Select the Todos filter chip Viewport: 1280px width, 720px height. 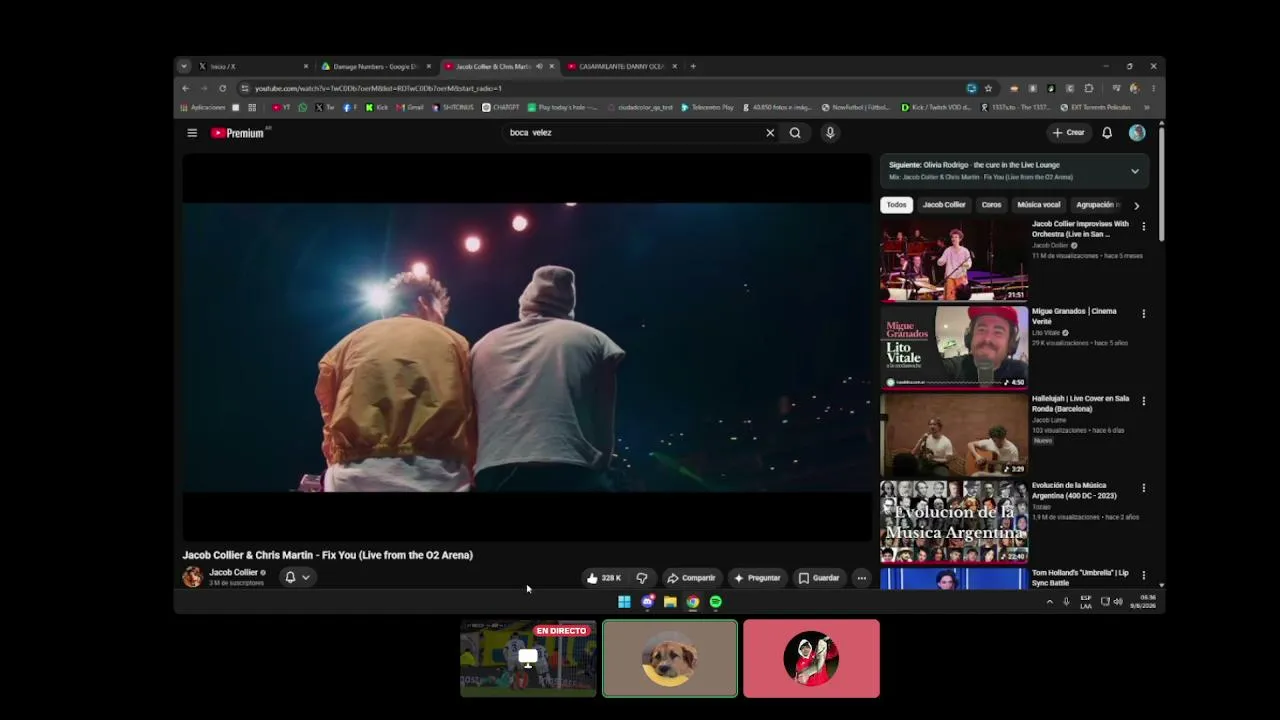pos(896,205)
